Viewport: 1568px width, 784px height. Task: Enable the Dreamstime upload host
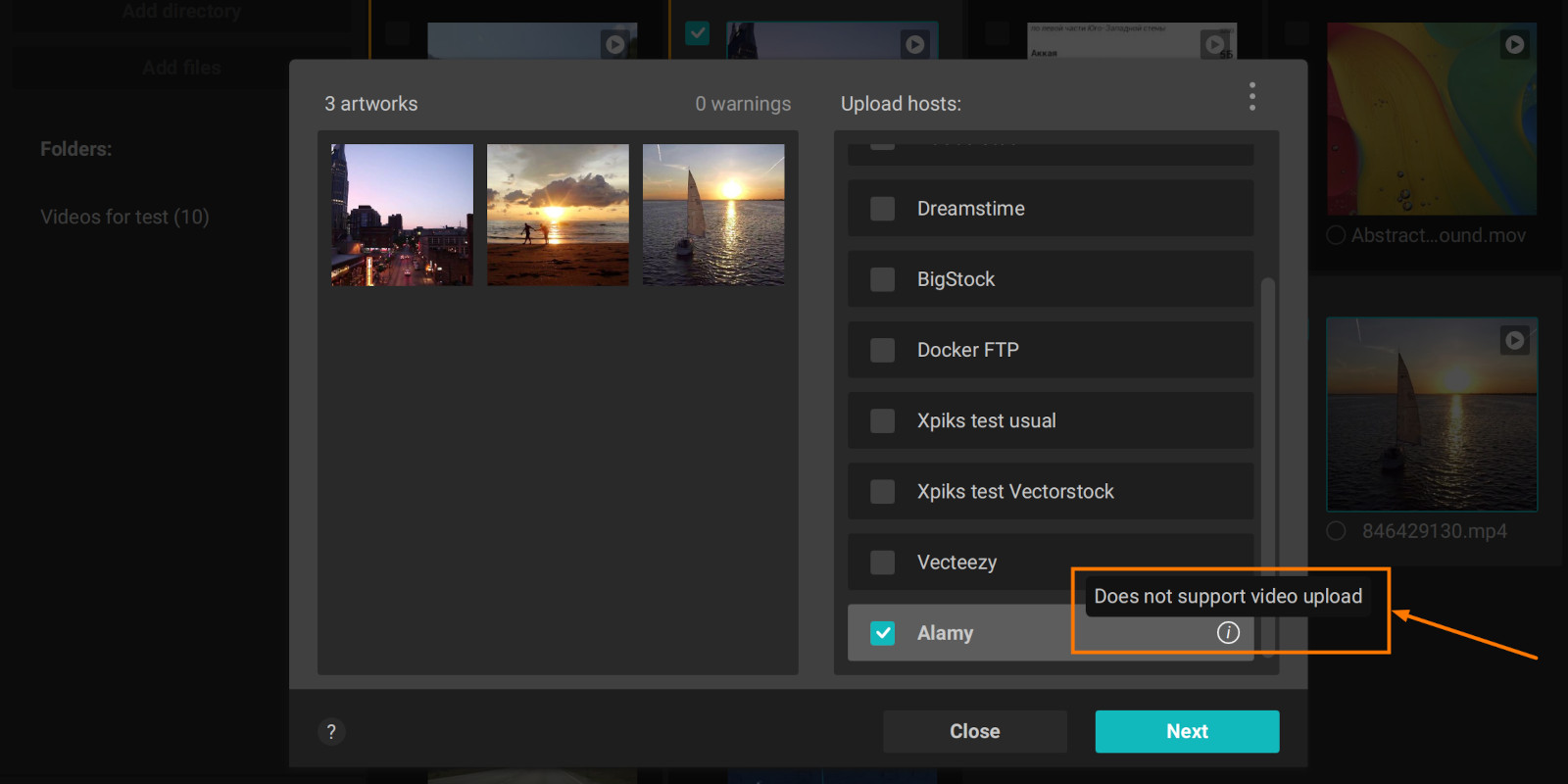(882, 209)
